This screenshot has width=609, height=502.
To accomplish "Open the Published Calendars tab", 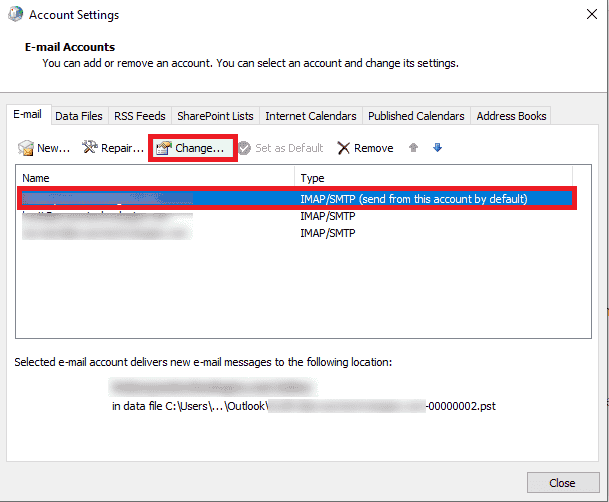I will pyautogui.click(x=416, y=116).
